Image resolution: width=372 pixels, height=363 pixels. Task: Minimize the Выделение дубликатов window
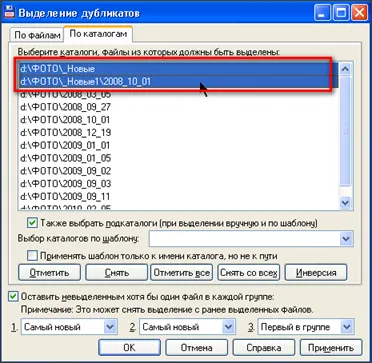[x=323, y=13]
